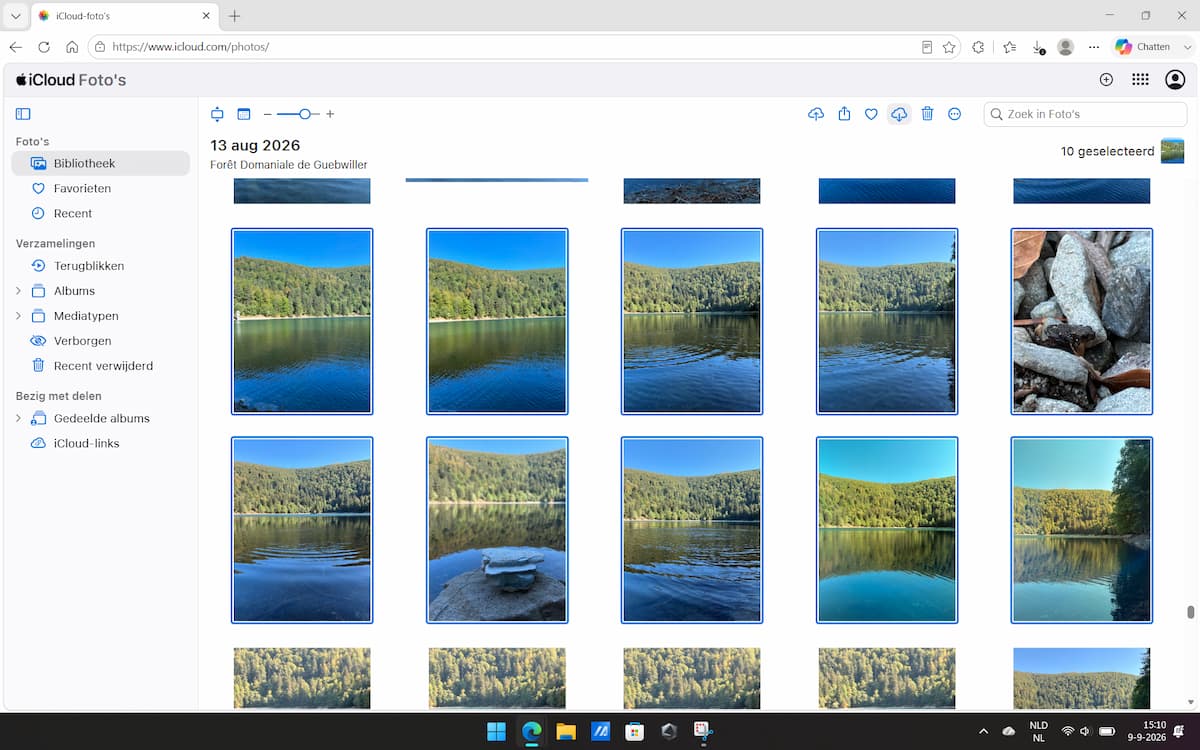
Task: Deselect the photo of rocks and stones
Action: 1082,321
